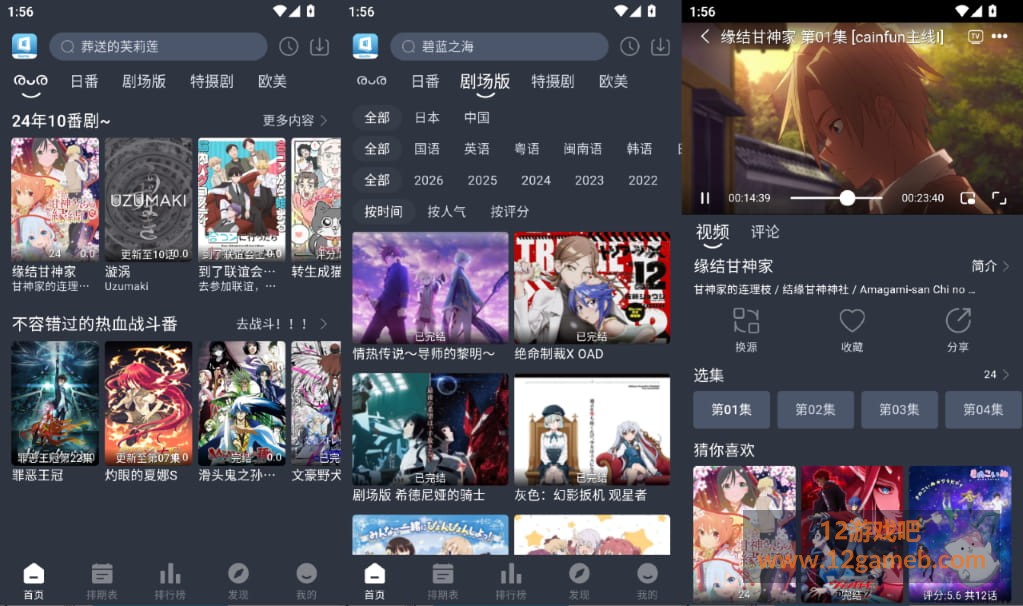The image size is (1023, 606).
Task: Expand the 简介 synopsis
Action: (990, 265)
